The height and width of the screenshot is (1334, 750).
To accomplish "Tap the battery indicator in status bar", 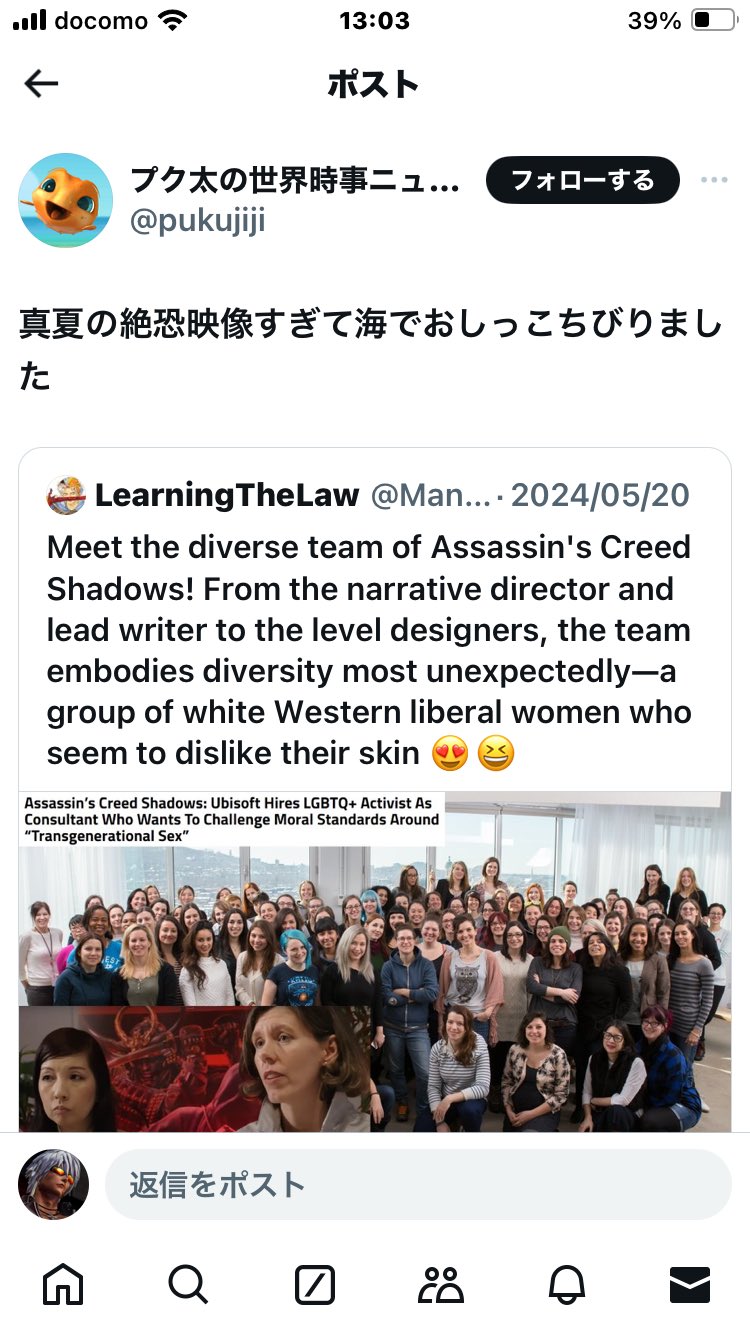I will click(x=714, y=20).
